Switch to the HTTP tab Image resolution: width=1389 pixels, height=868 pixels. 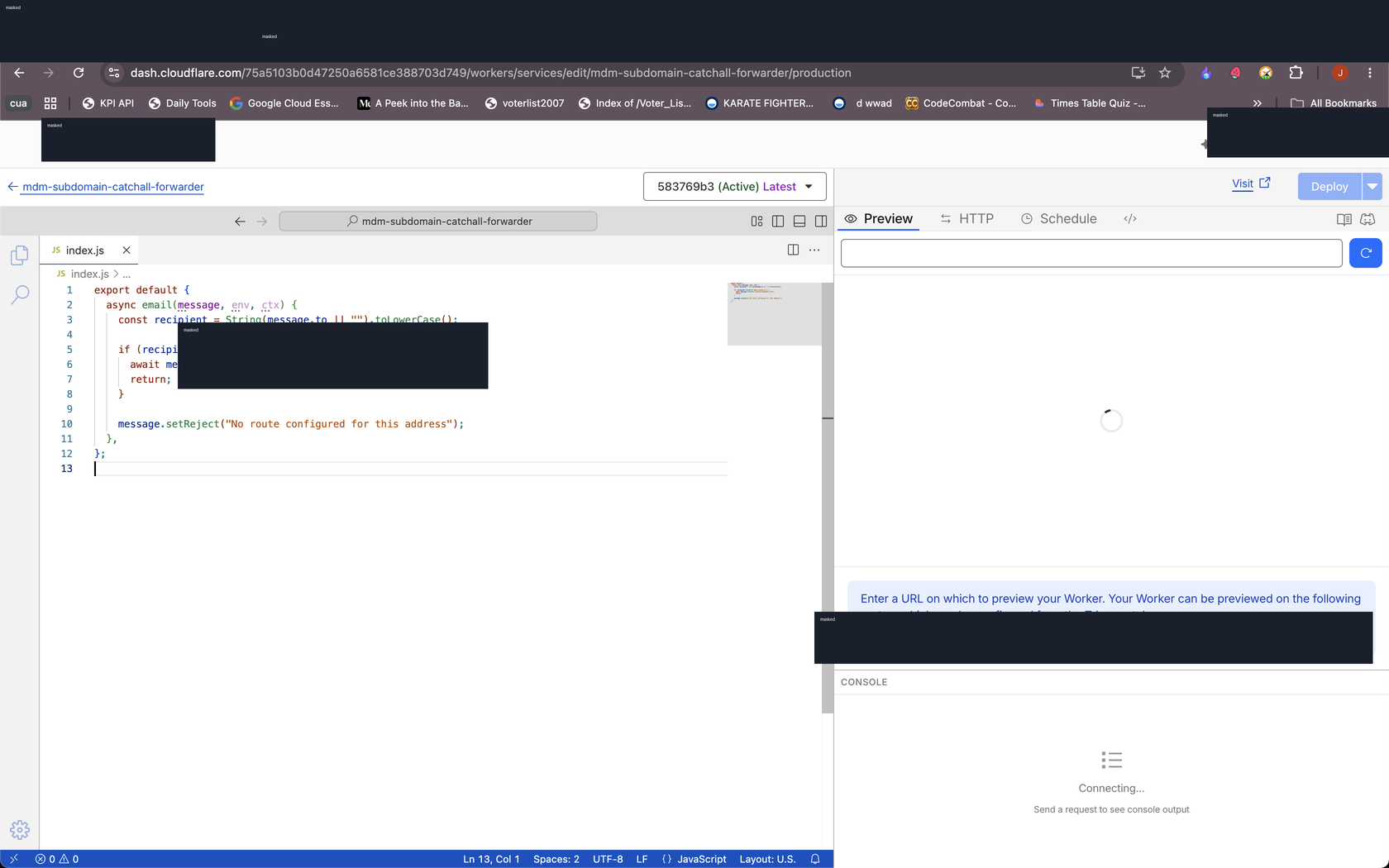coord(967,219)
